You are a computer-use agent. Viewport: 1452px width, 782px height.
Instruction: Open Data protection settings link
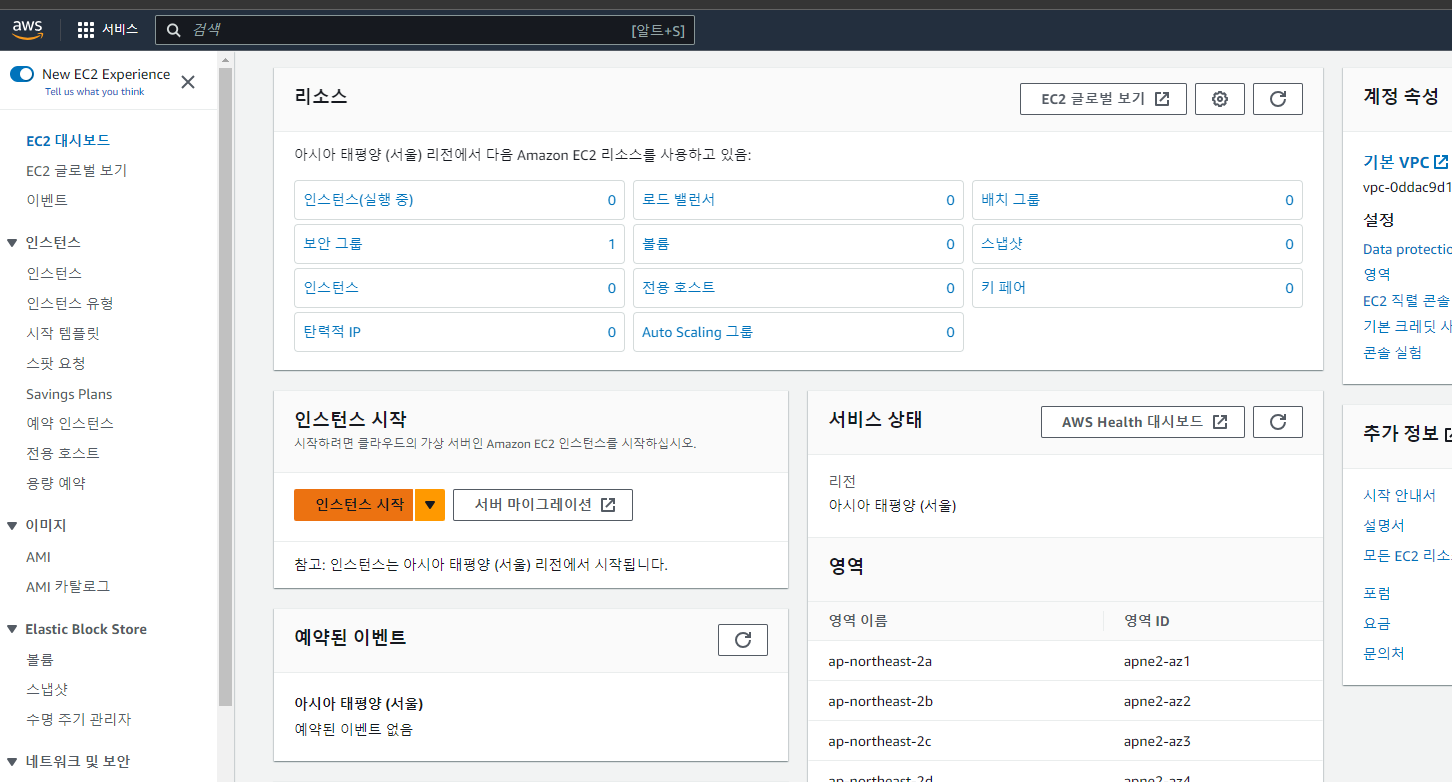coord(1407,249)
